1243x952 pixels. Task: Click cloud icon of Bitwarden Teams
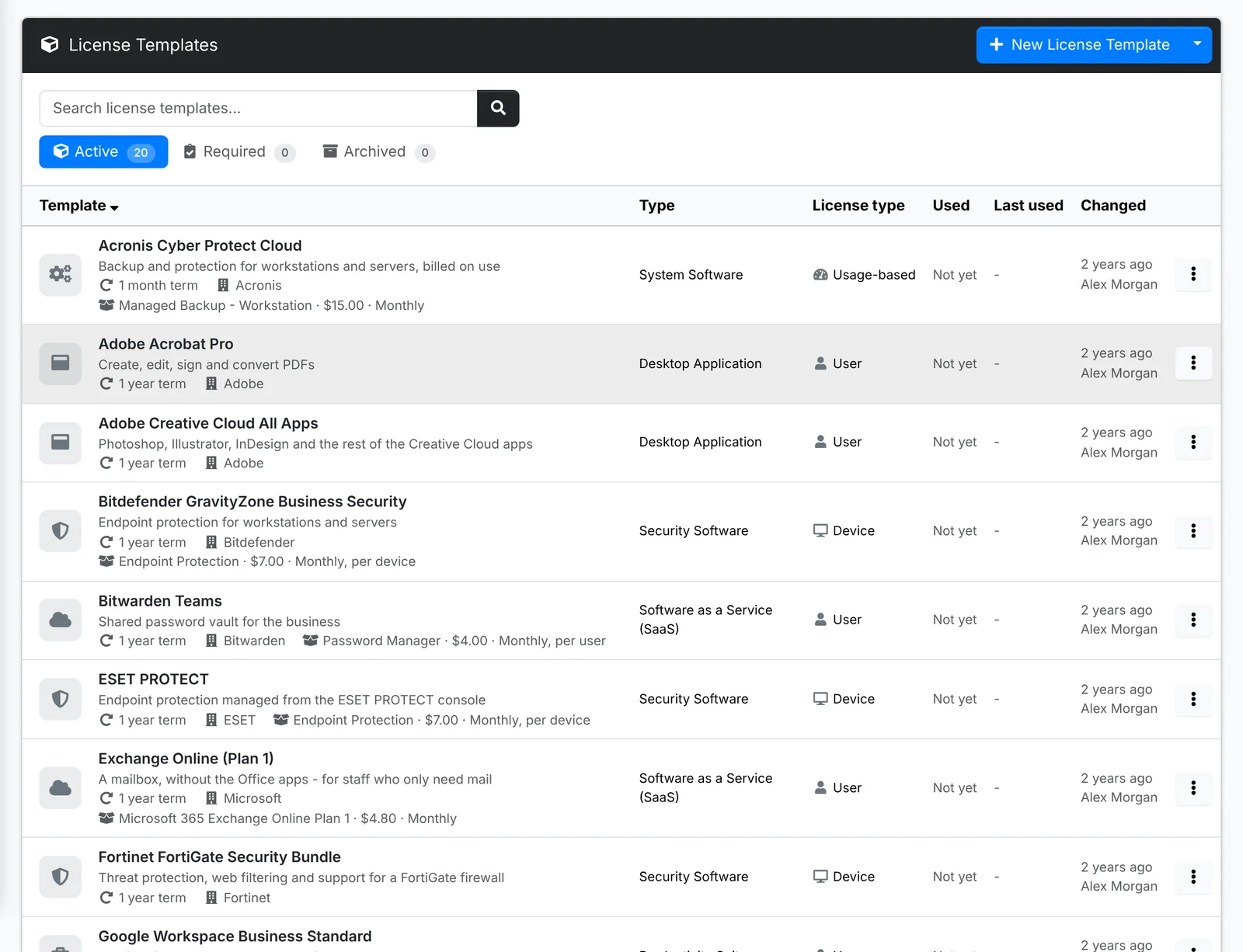[x=61, y=620]
